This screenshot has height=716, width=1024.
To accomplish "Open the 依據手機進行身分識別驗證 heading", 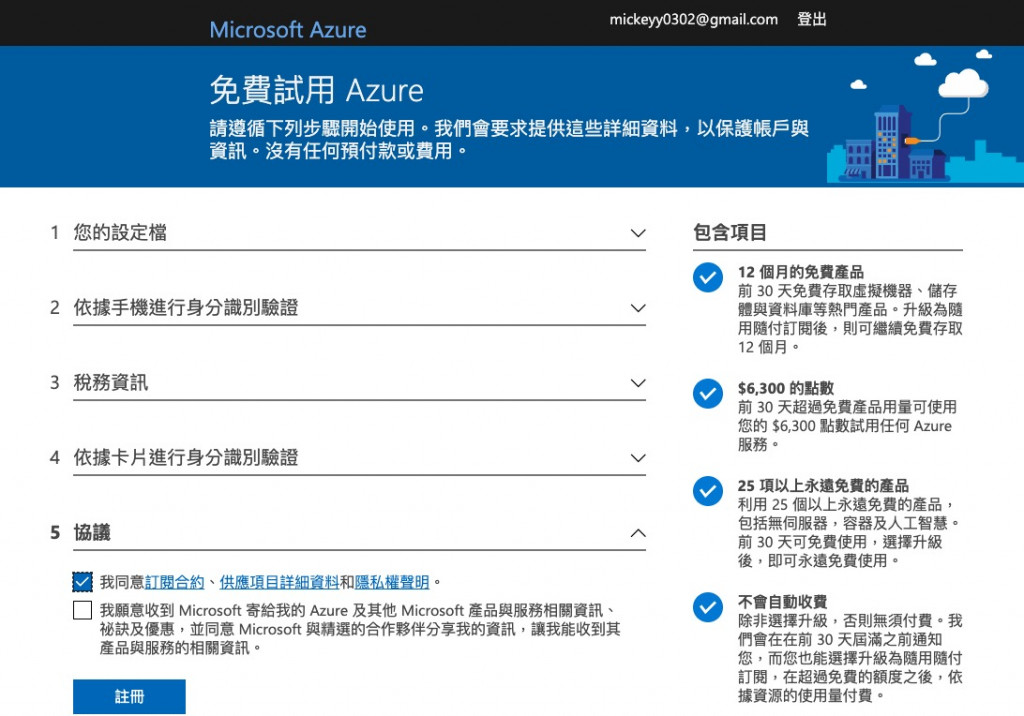I will (185, 308).
